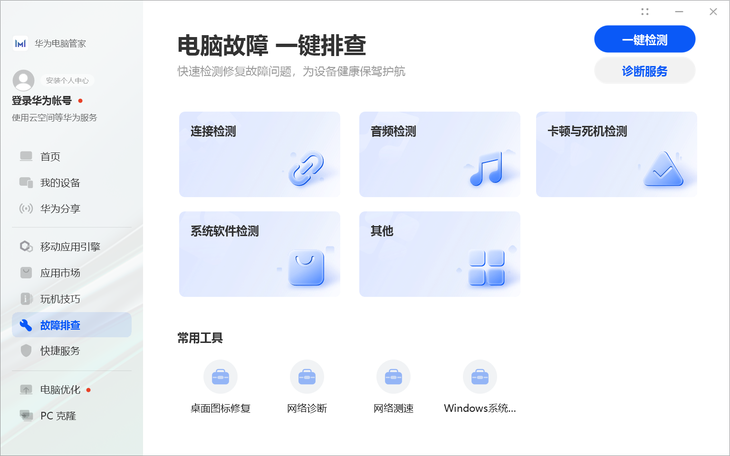730x456 pixels.
Task: Click the 移动应用引擎 icon
Action: 26,246
